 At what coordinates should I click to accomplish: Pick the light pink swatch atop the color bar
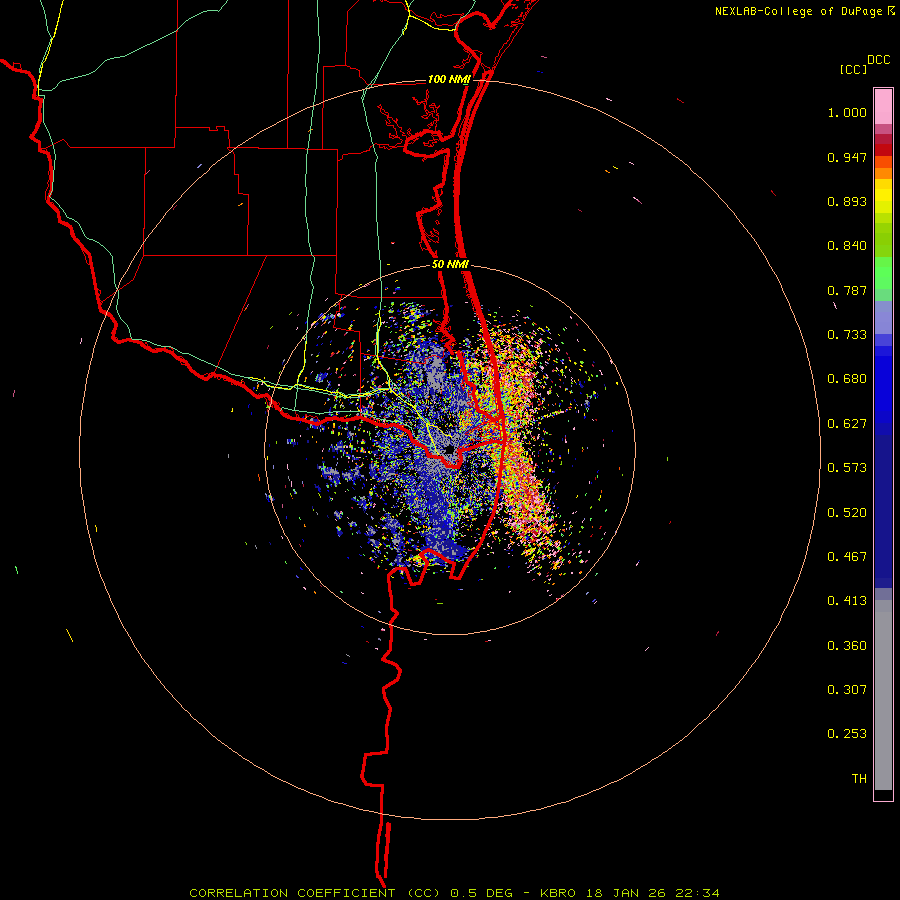(x=883, y=107)
